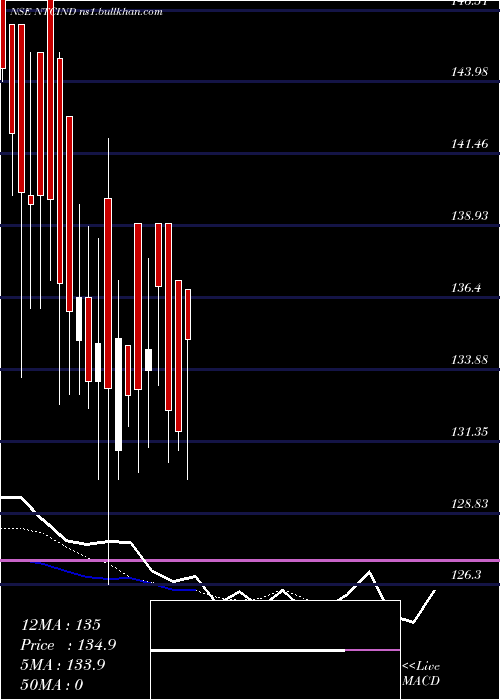Click the 12MA : 135 readout
Image resolution: width=500 pixels, height=700 pixels.
tap(61, 625)
